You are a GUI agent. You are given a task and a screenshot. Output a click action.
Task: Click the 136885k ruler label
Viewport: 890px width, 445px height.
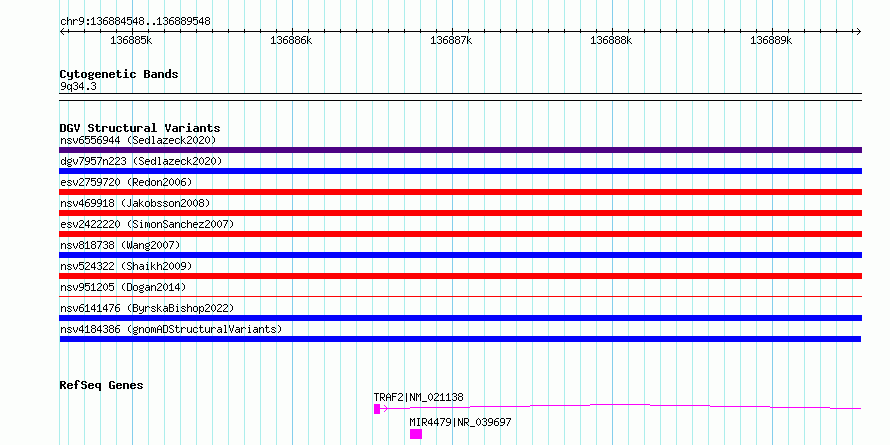click(x=131, y=41)
